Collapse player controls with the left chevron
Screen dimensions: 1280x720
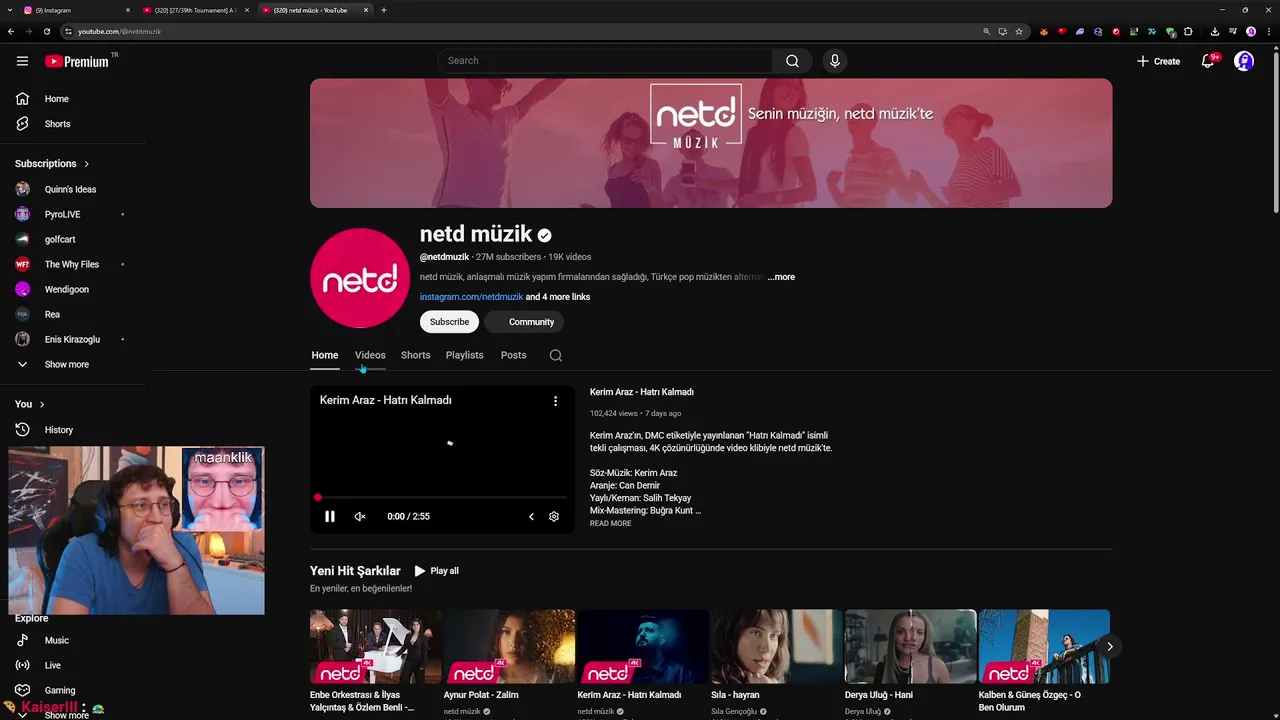point(531,517)
